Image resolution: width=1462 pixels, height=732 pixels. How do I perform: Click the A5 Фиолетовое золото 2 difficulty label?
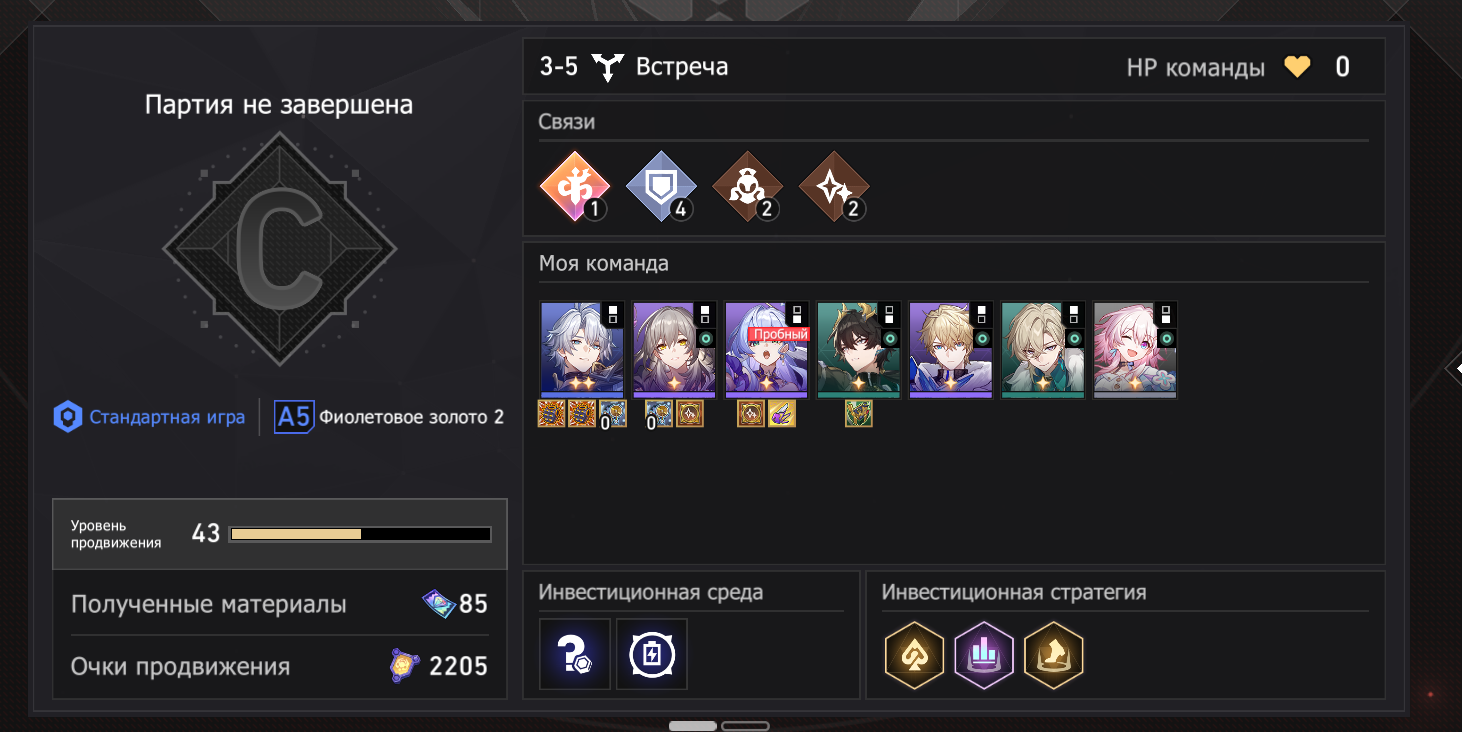pos(390,417)
